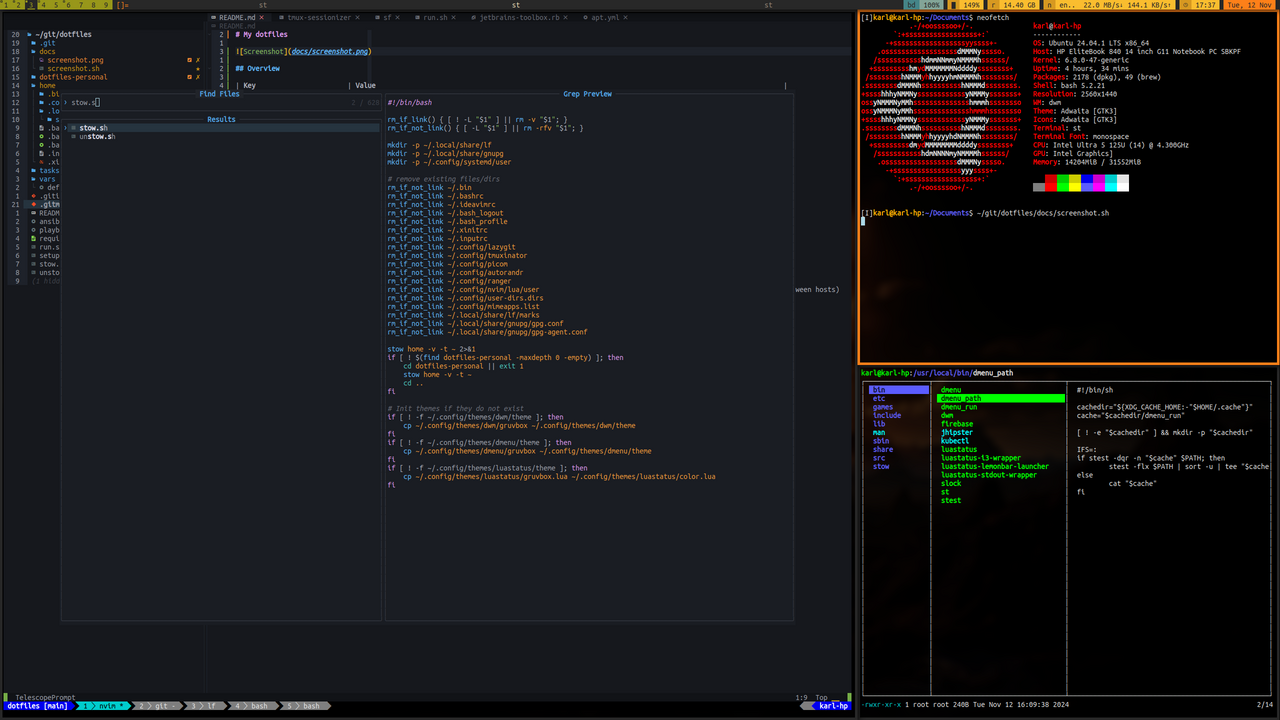Close the sf buffer tab
This screenshot has width=1280, height=720.
pyautogui.click(x=398, y=17)
